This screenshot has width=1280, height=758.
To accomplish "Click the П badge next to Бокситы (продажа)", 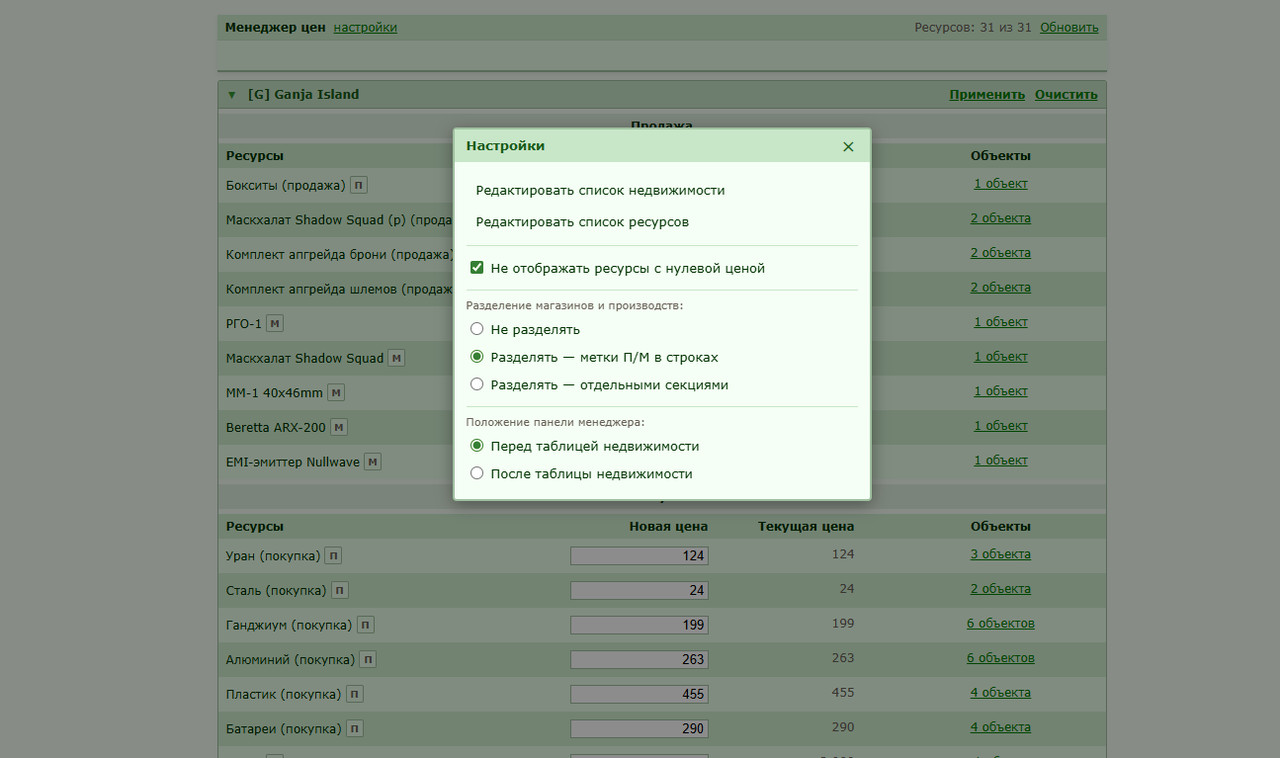I will tap(360, 185).
